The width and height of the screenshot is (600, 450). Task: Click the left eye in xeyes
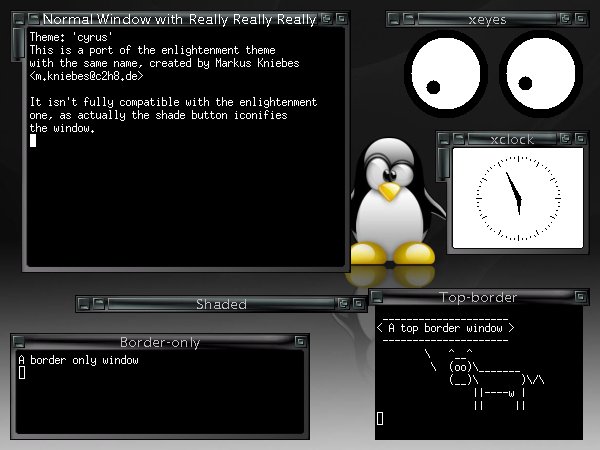click(445, 73)
